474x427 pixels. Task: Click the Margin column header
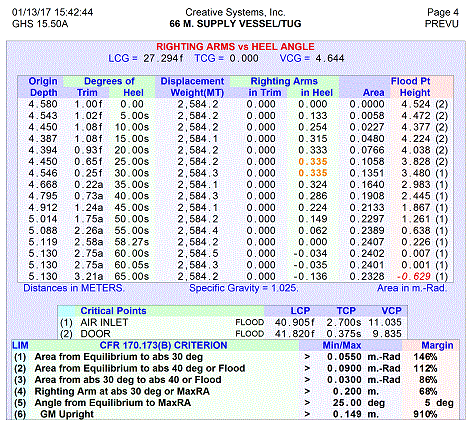(437, 345)
